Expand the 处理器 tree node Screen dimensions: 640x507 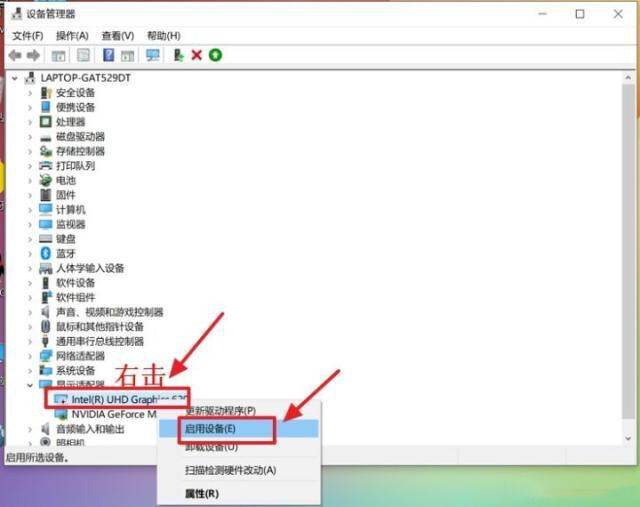click(x=30, y=121)
